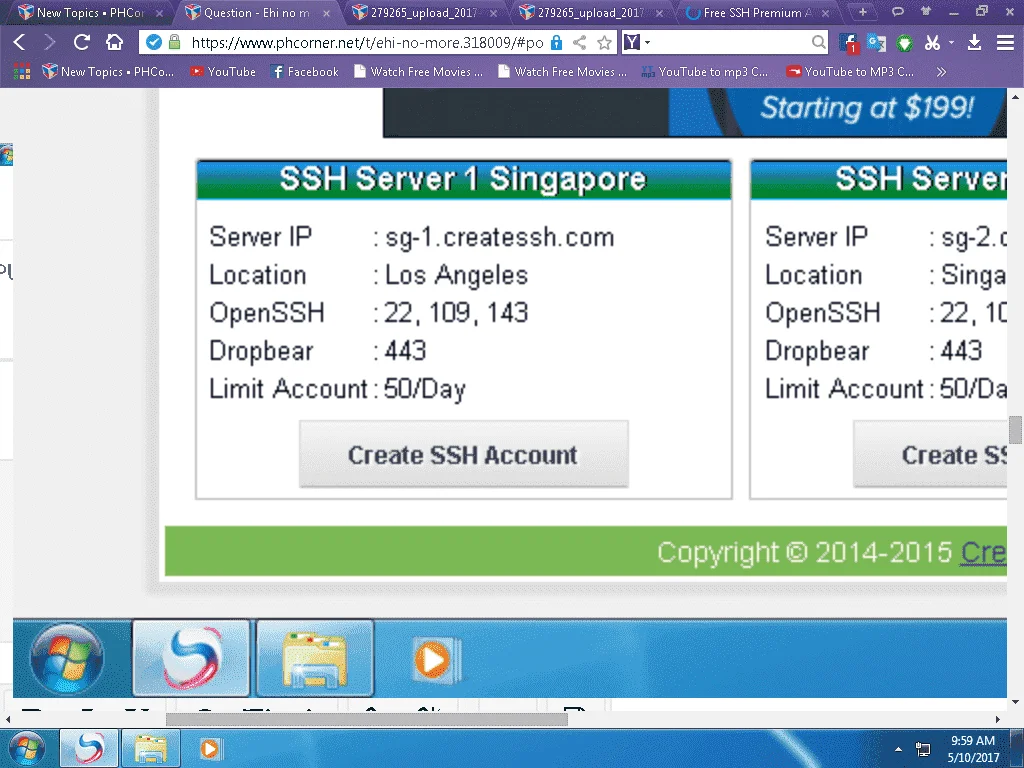Viewport: 1024px width, 768px height.
Task: Open the Facebook notification extension
Action: [x=849, y=43]
